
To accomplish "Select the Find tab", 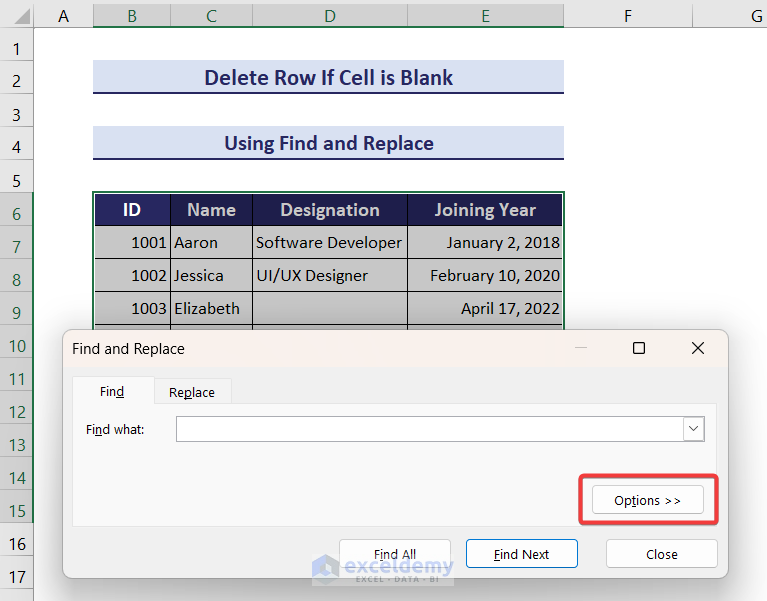I will pyautogui.click(x=112, y=392).
